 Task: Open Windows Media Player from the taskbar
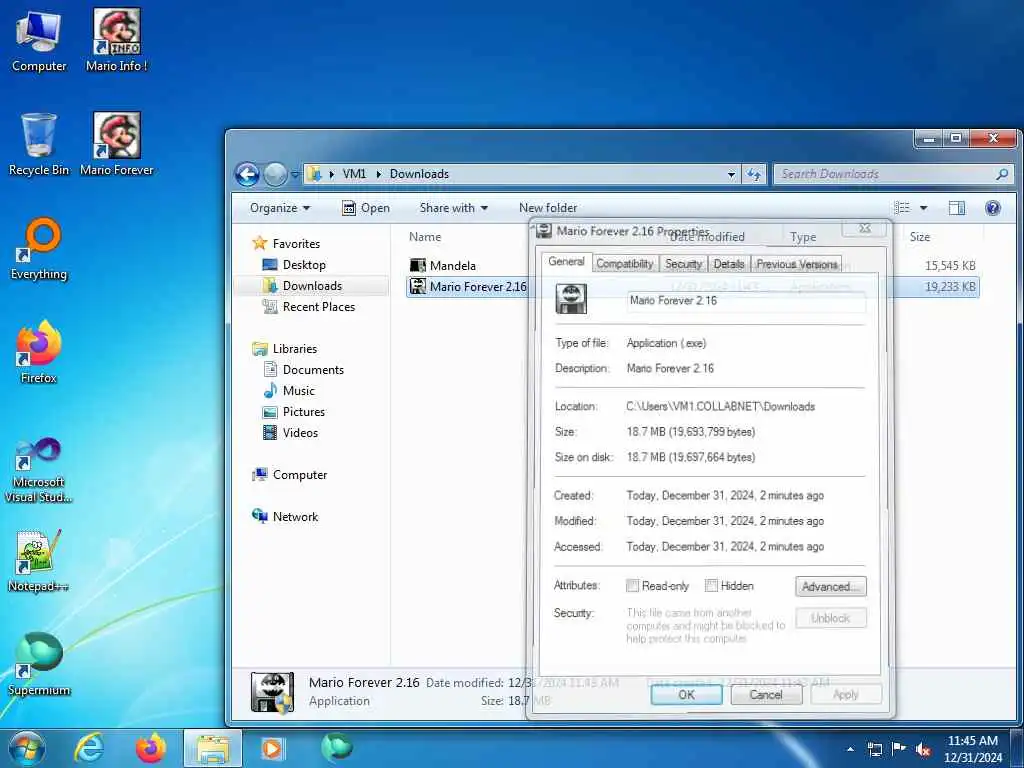click(x=272, y=748)
